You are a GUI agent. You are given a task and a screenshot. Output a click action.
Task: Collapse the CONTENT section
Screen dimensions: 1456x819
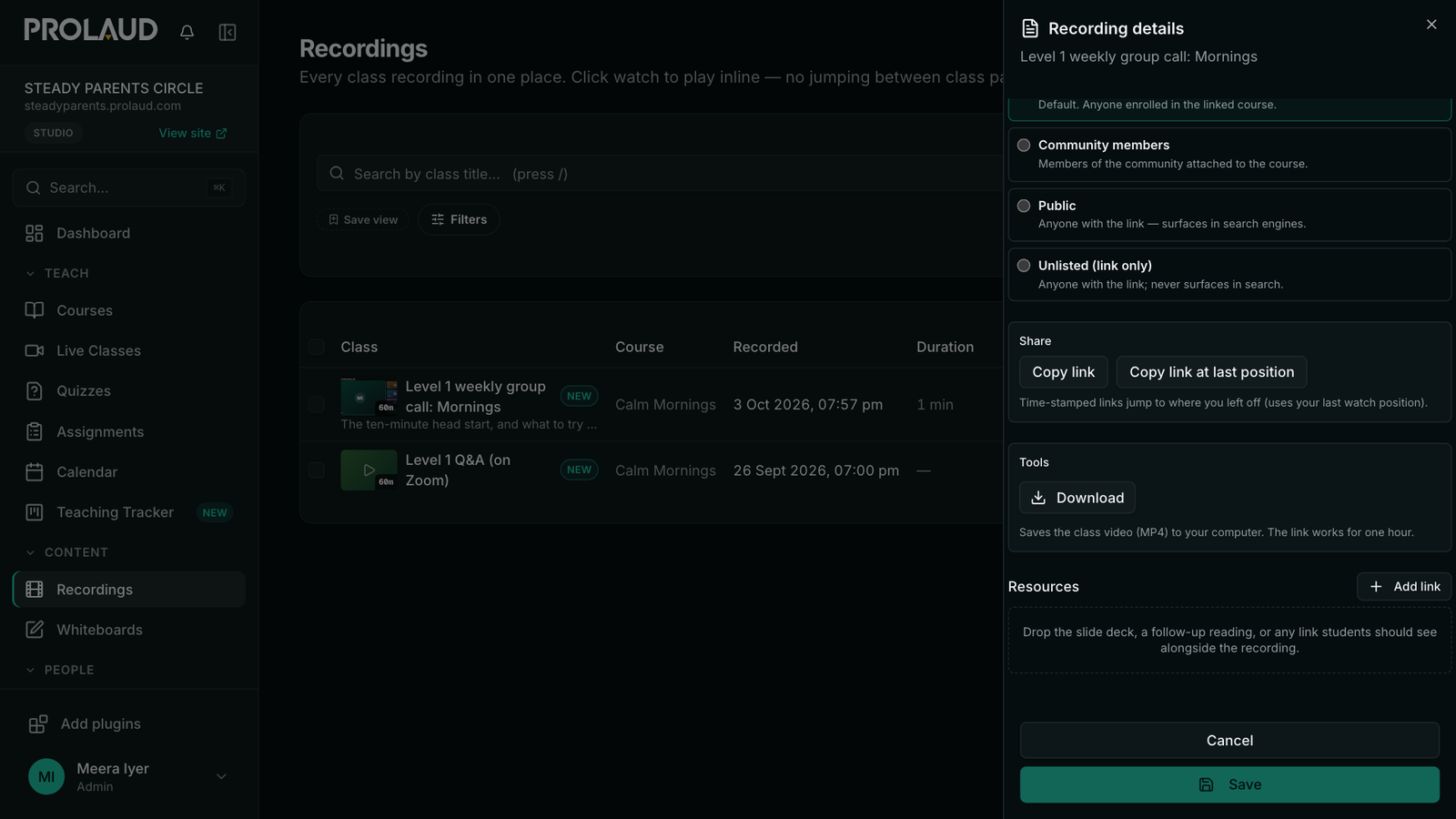pos(30,552)
